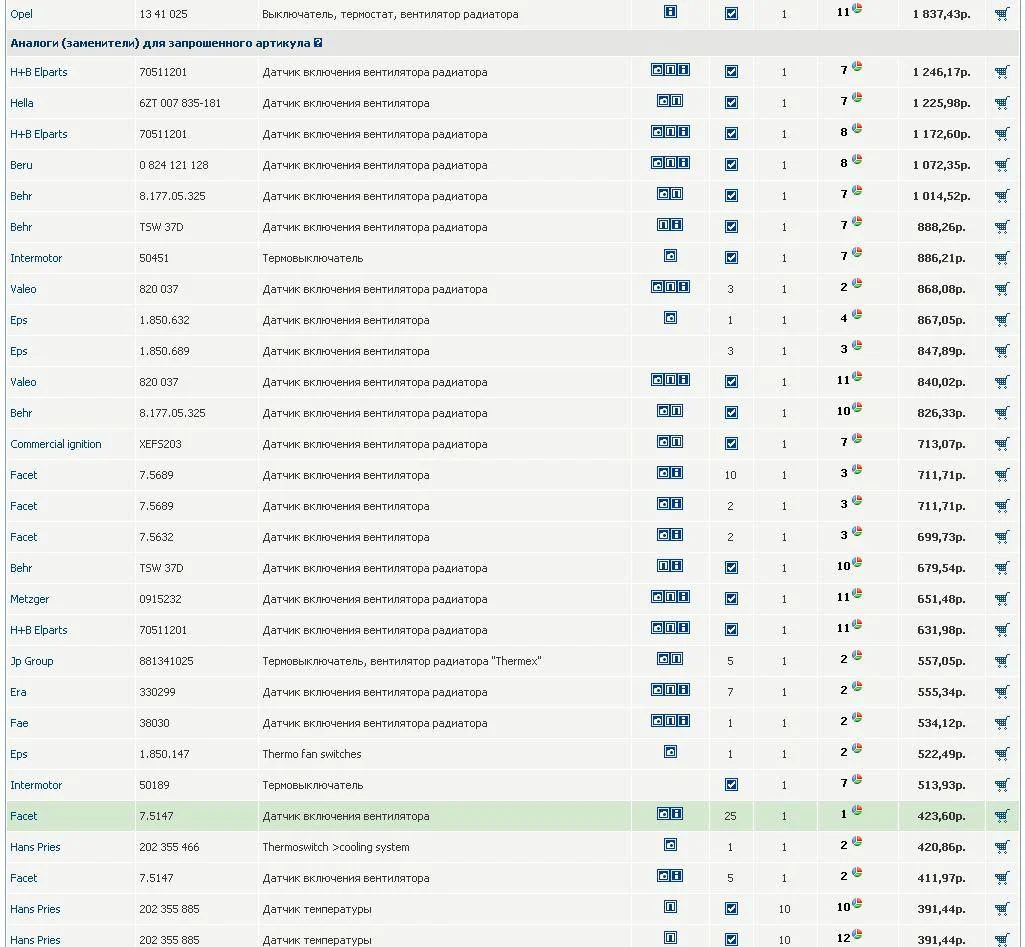Open the Metzger brand link
Viewport: 1025px width, 947px height.
coord(29,599)
